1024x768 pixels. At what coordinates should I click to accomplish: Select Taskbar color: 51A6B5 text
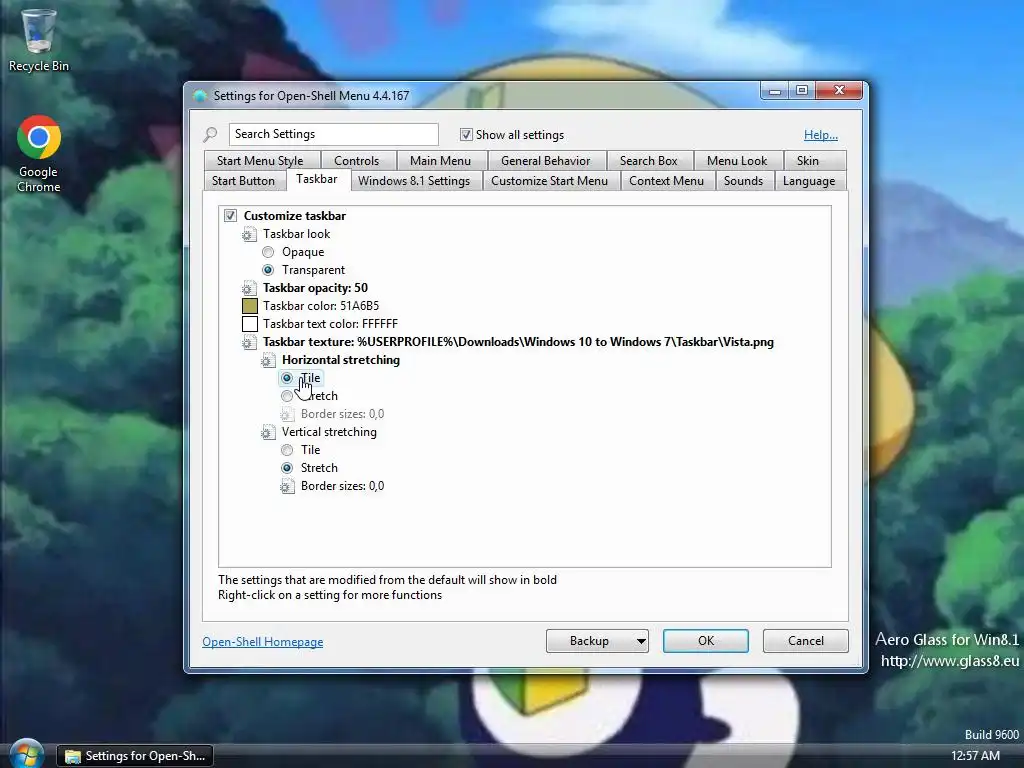[321, 306]
